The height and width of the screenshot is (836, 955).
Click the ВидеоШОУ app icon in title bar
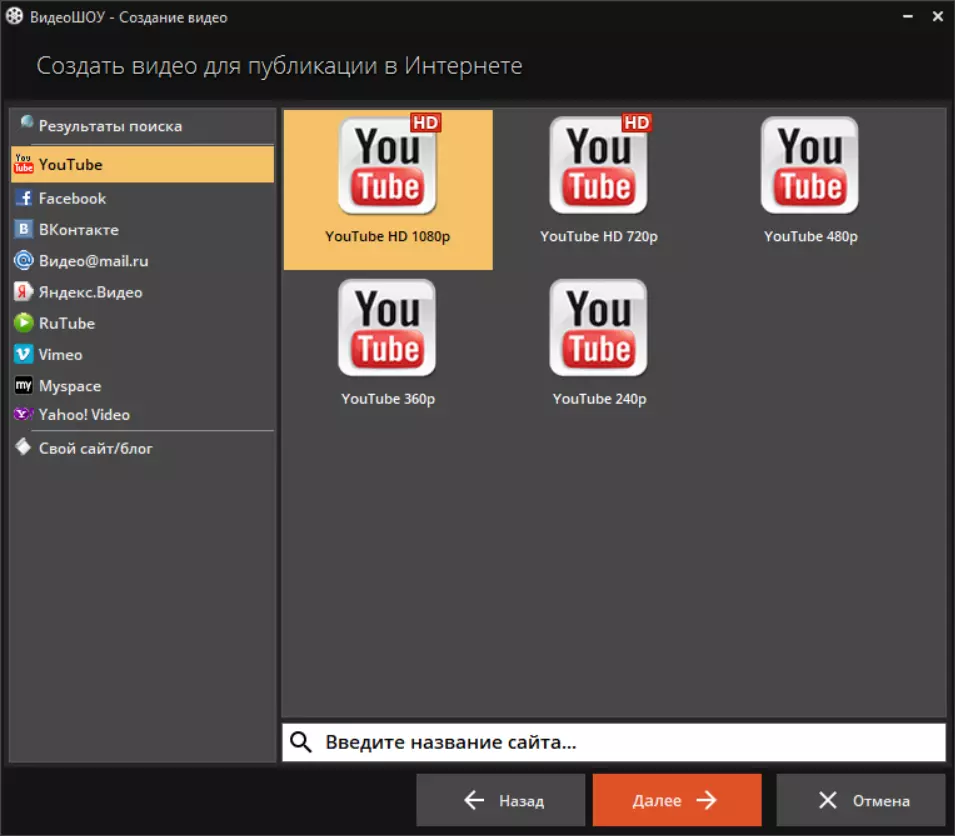click(x=15, y=16)
